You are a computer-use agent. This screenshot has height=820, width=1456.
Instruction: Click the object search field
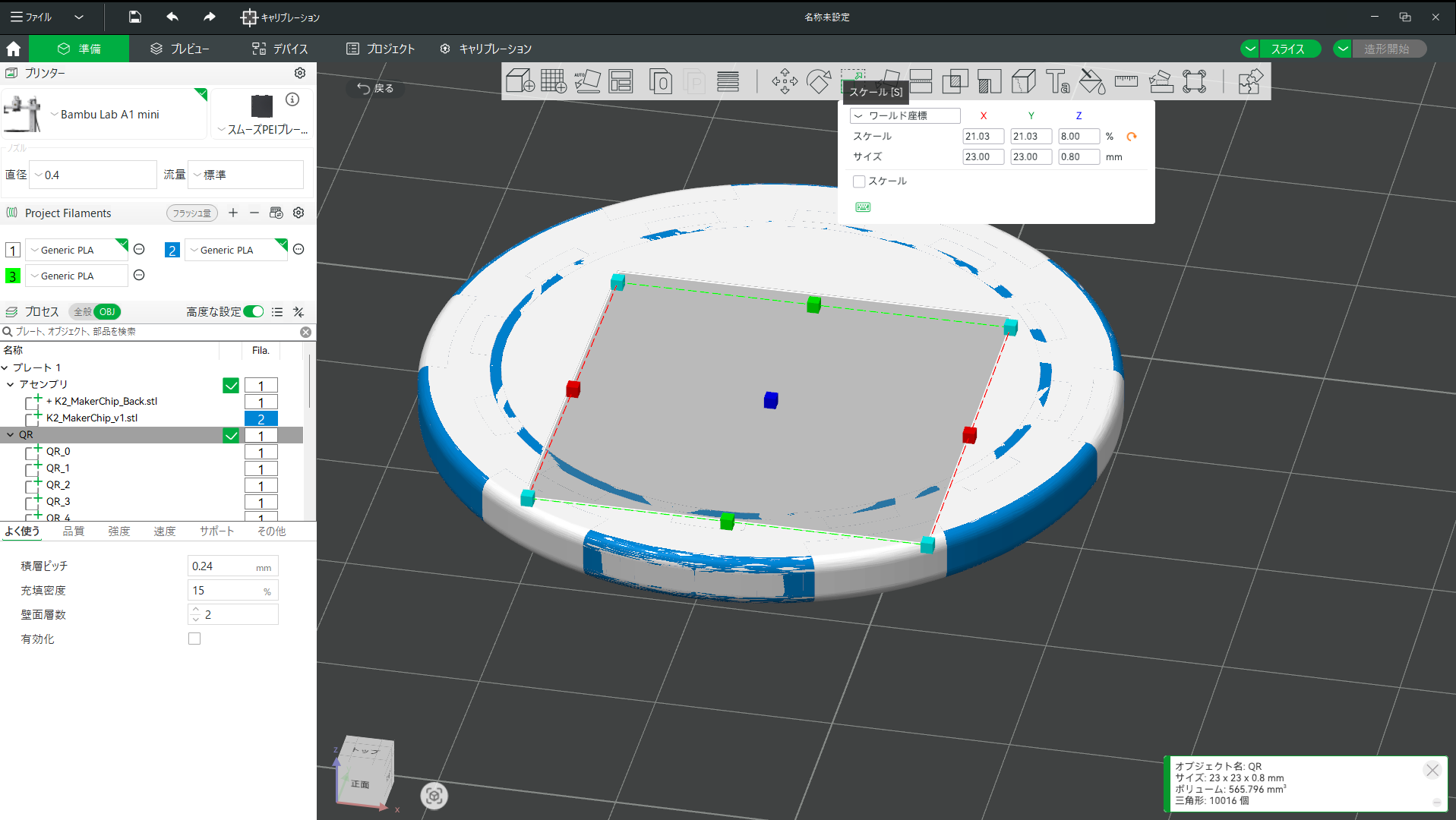(157, 332)
